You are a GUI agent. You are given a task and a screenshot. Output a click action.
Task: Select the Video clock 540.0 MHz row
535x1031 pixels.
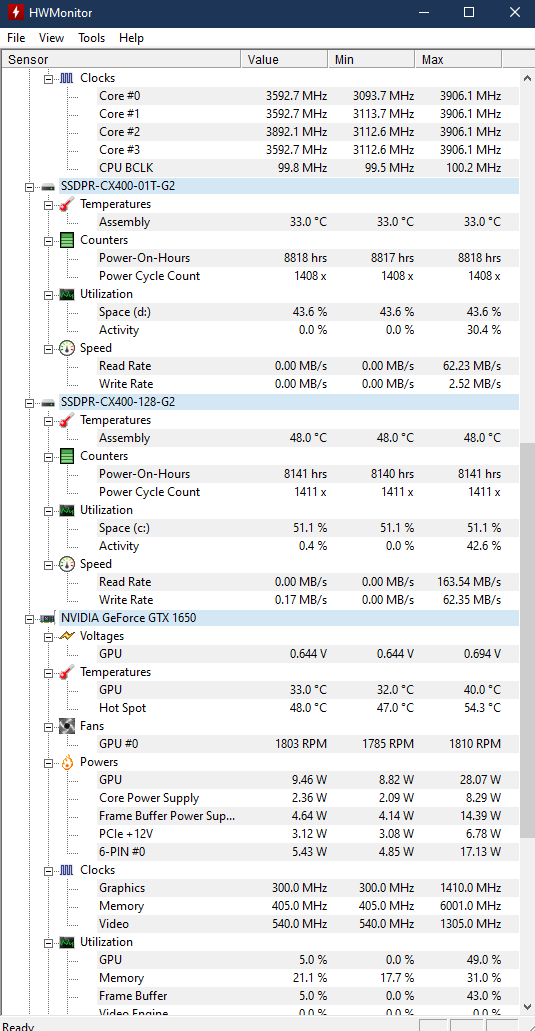(308, 924)
